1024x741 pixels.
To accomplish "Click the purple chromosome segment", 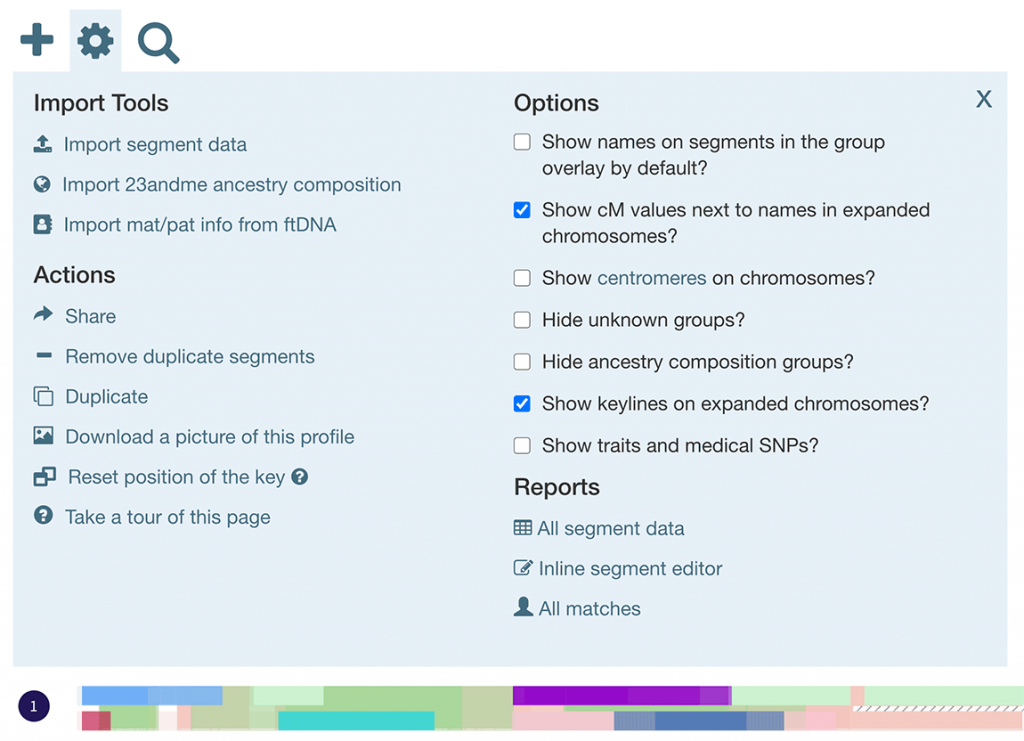I will click(620, 693).
